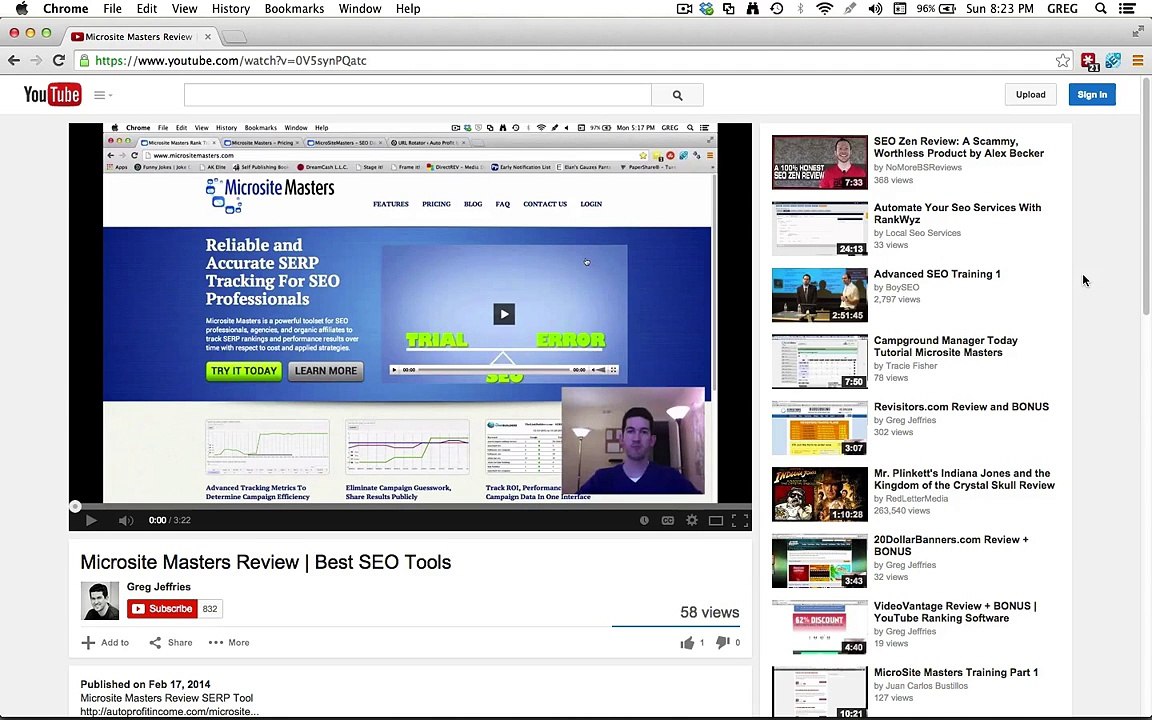The height and width of the screenshot is (720, 1152).
Task: Click the YouTube logo
Action: [x=52, y=94]
